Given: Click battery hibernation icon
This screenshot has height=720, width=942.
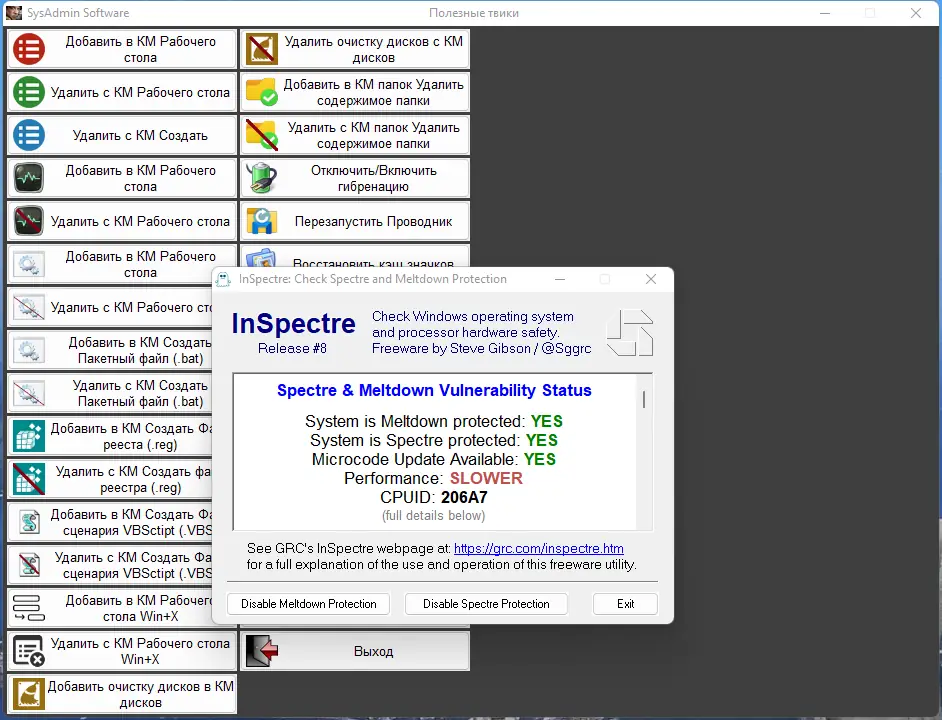Looking at the screenshot, I should point(262,178).
